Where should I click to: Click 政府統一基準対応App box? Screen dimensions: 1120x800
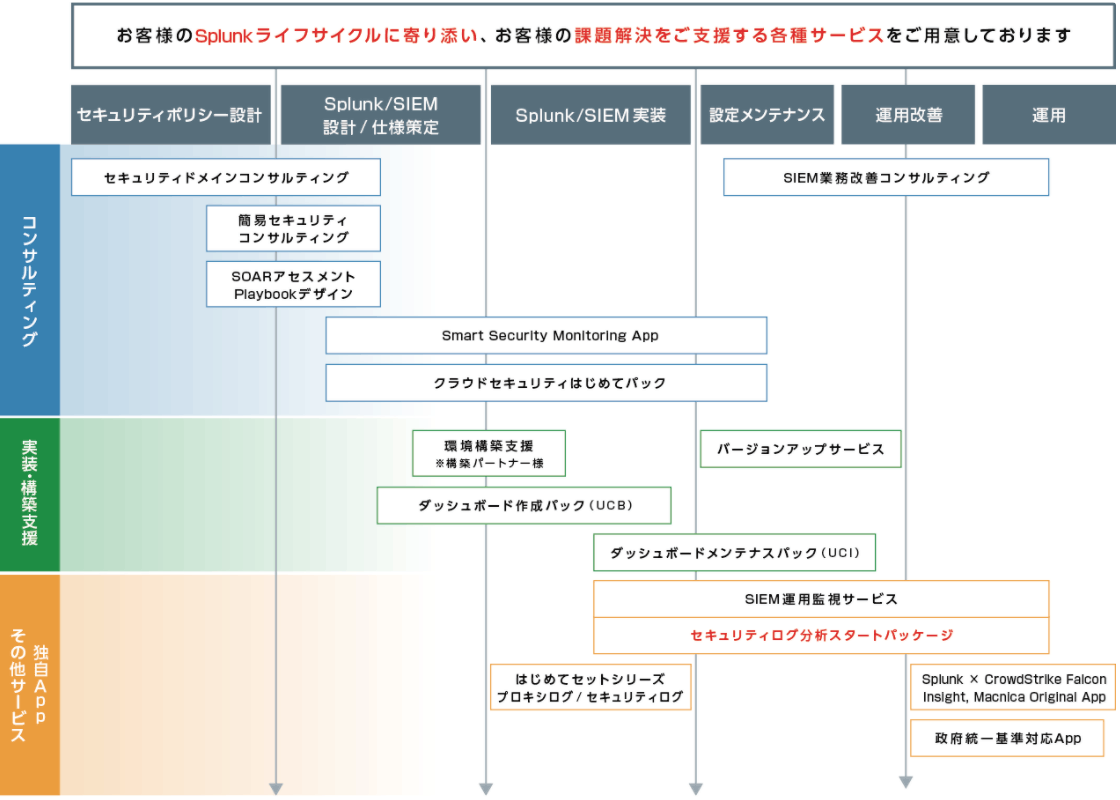point(1007,738)
